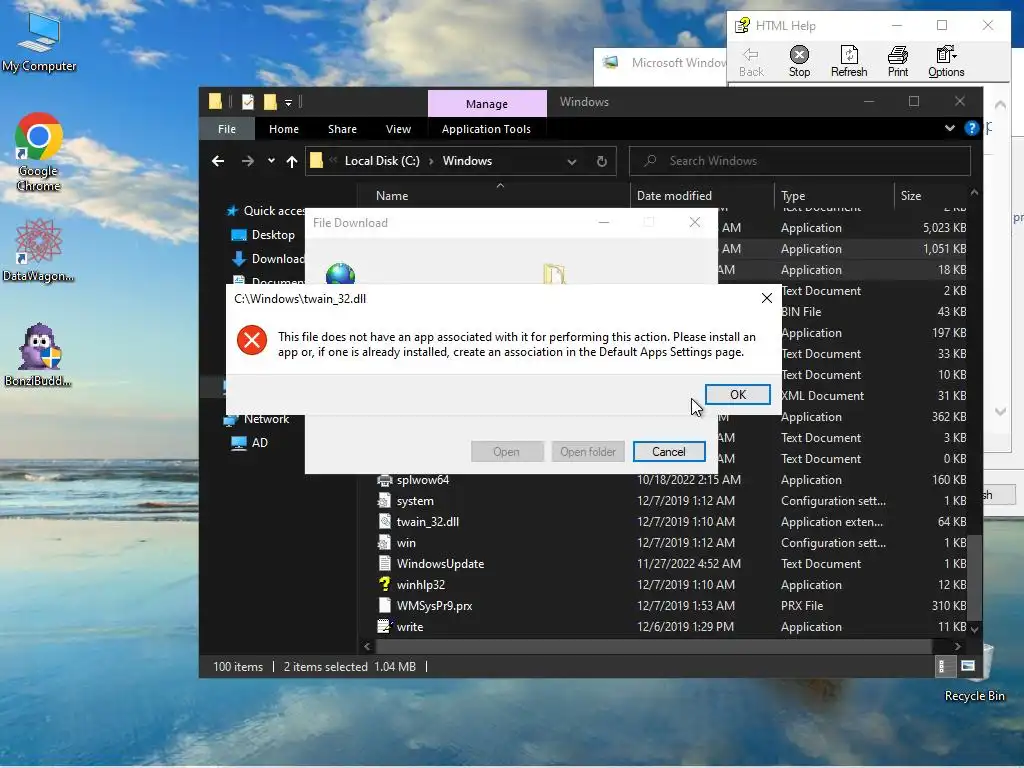Open the BonziBuddy desktop icon
This screenshot has width=1024, height=768.
point(39,355)
